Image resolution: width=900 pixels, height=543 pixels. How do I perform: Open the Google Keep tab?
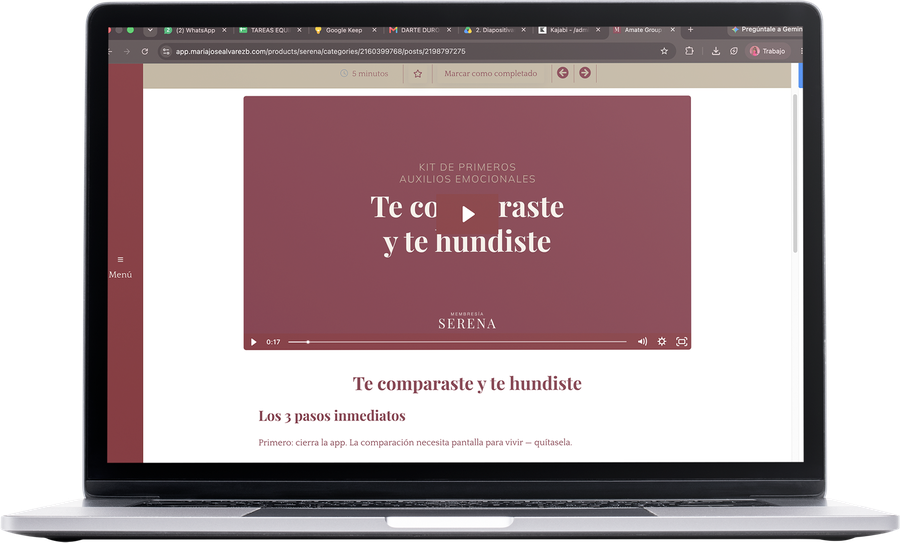click(341, 30)
